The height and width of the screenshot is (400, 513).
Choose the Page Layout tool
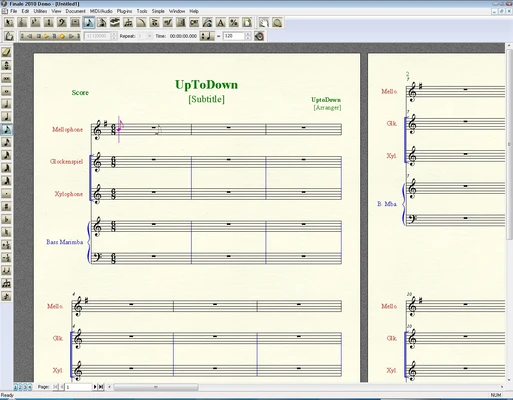point(247,23)
